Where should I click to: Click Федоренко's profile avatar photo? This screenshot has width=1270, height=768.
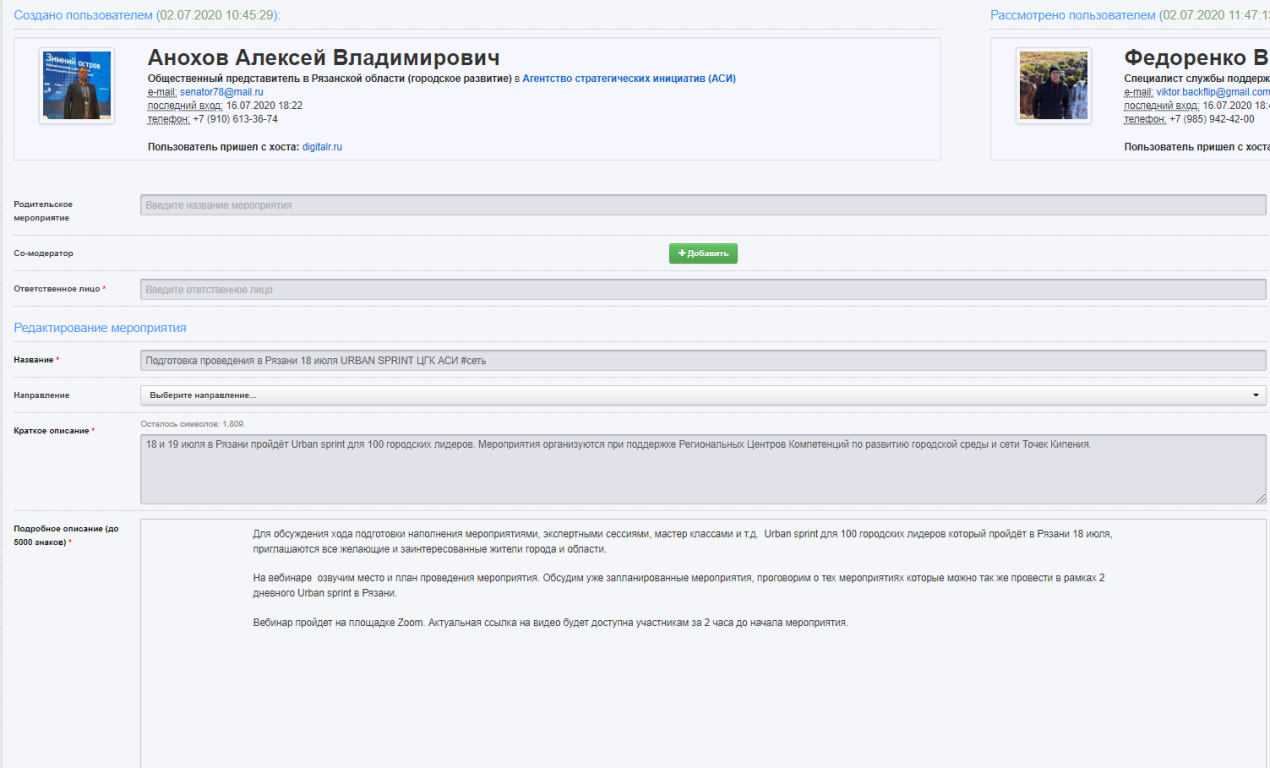tap(1053, 85)
